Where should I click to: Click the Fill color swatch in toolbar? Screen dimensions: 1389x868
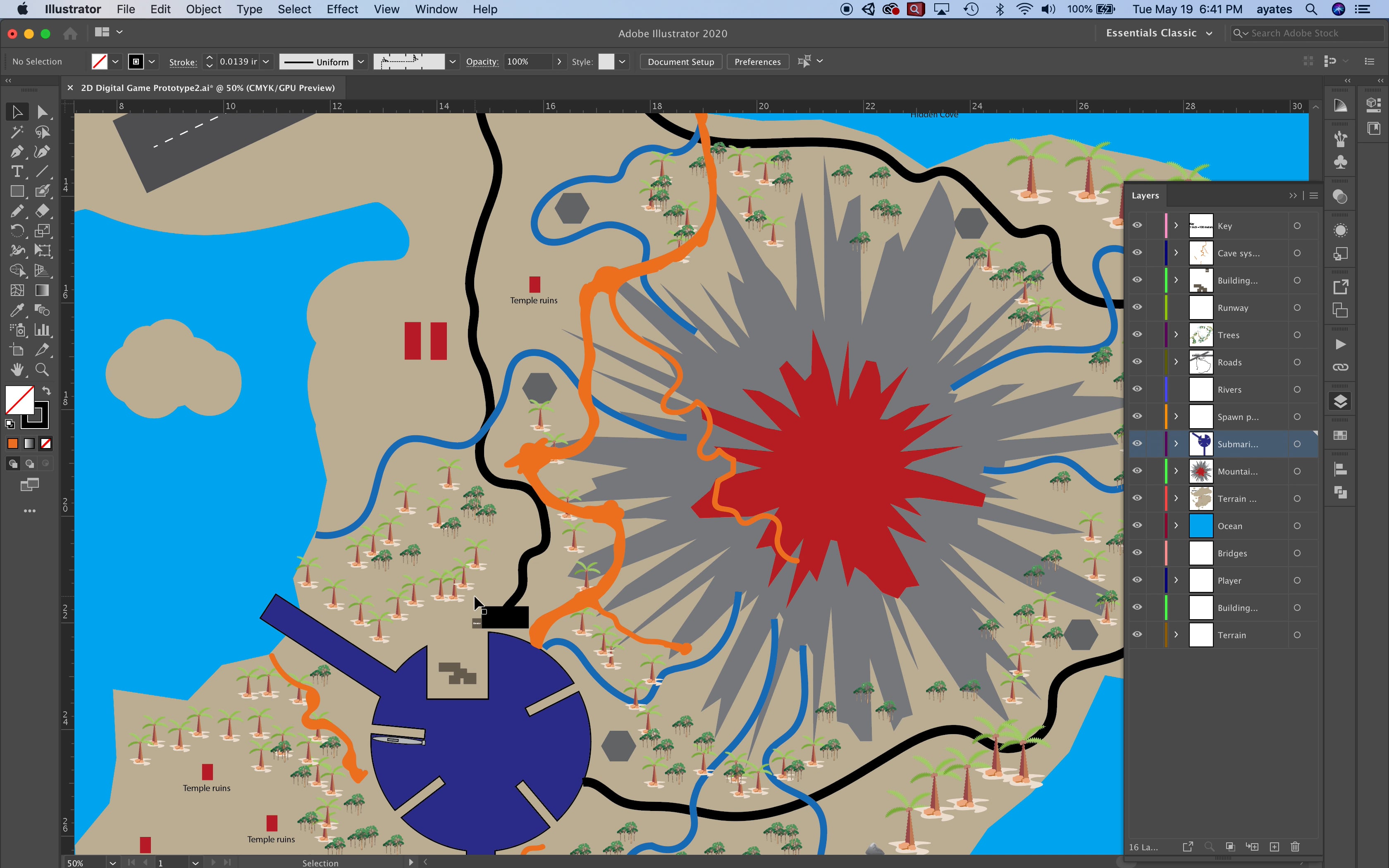(19, 400)
